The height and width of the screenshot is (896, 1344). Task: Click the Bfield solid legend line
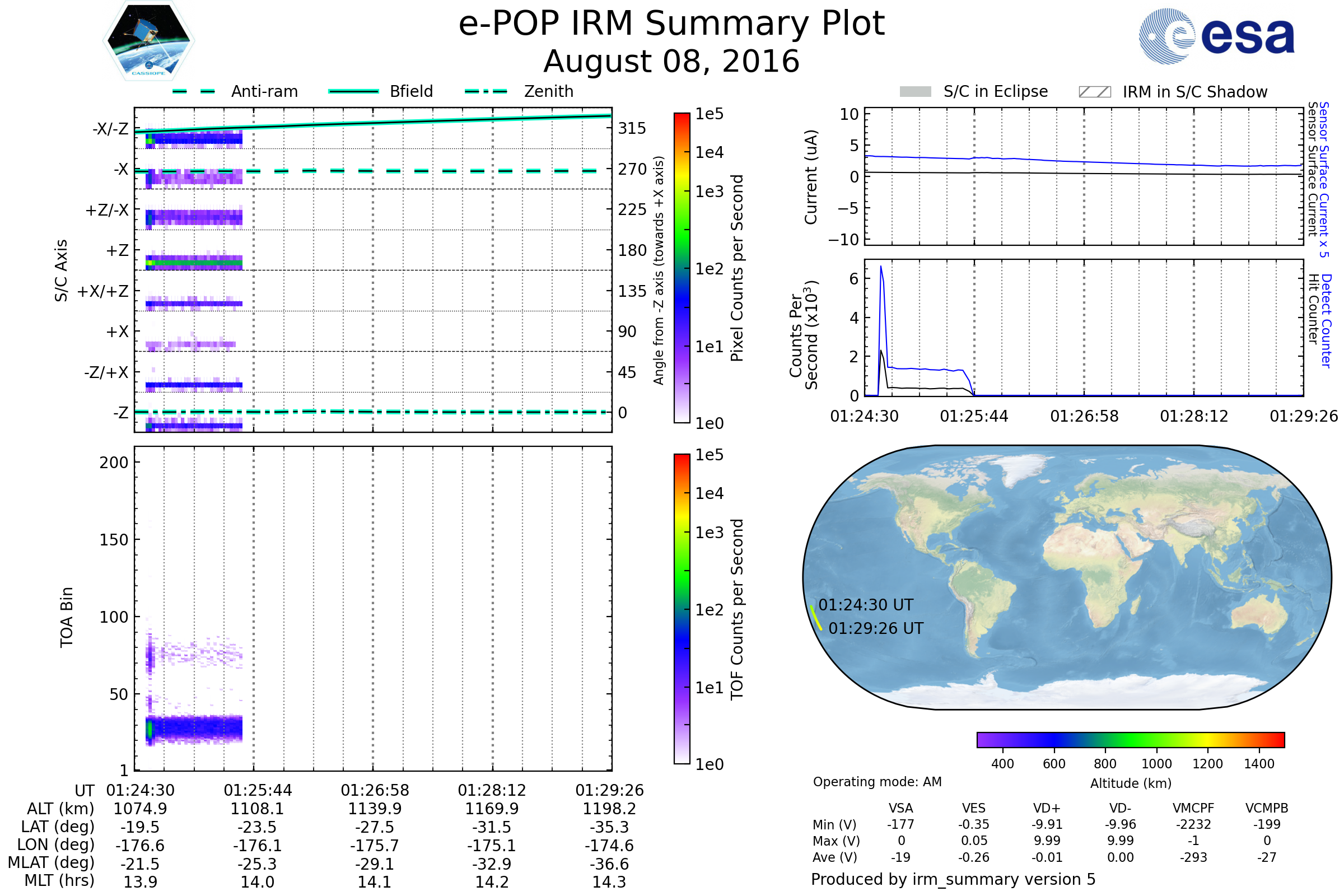point(353,91)
